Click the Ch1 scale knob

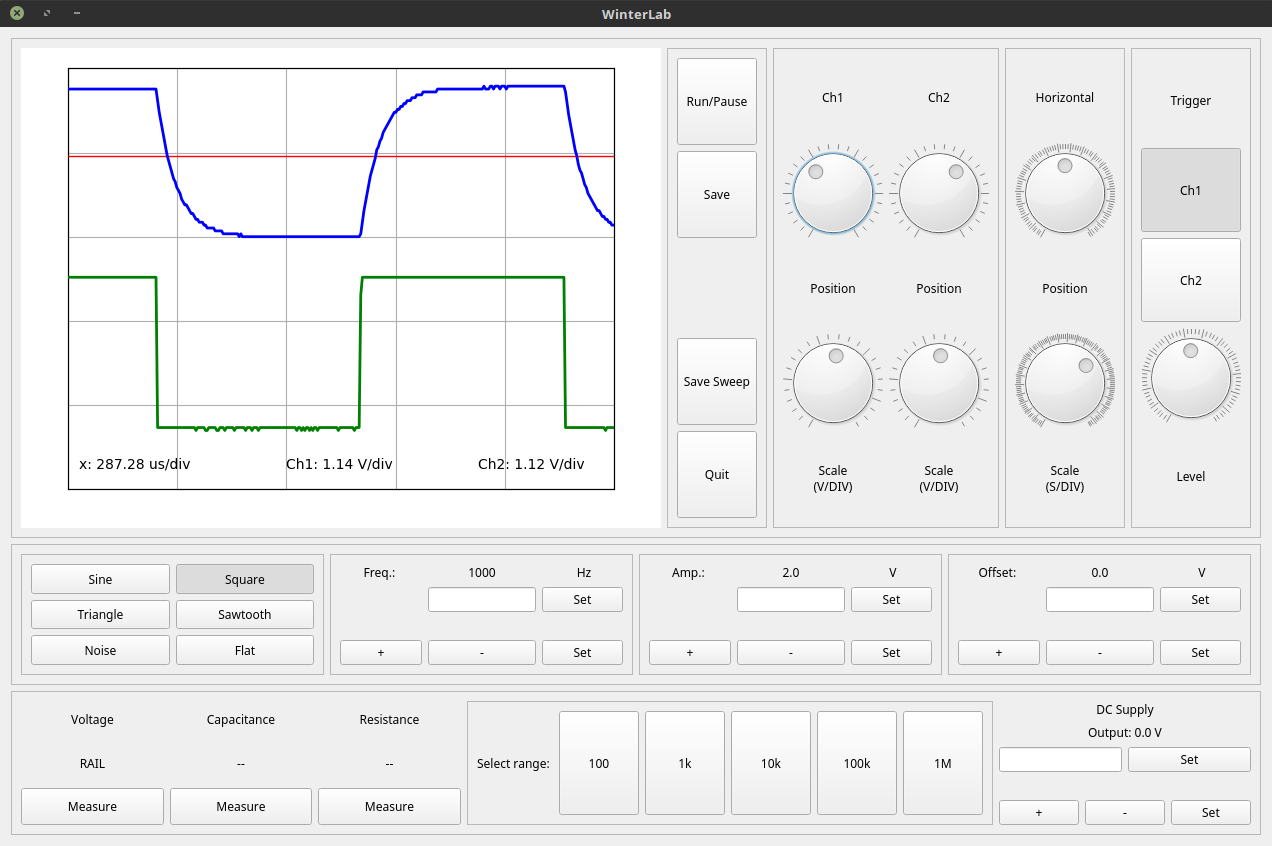click(x=832, y=381)
